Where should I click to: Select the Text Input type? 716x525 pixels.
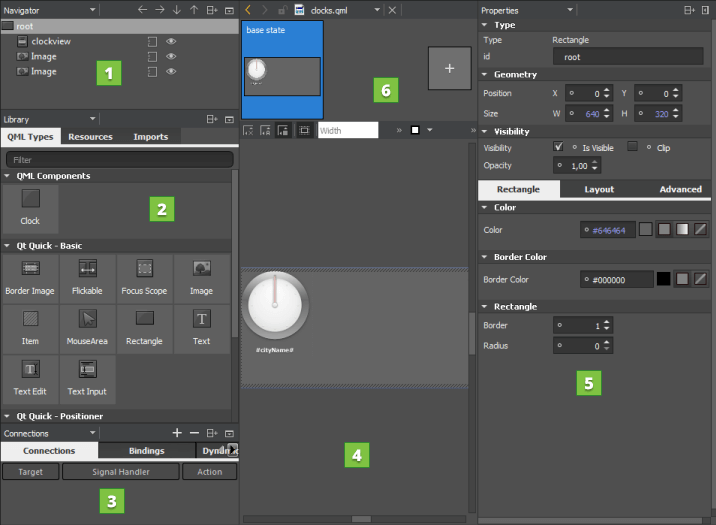87,379
